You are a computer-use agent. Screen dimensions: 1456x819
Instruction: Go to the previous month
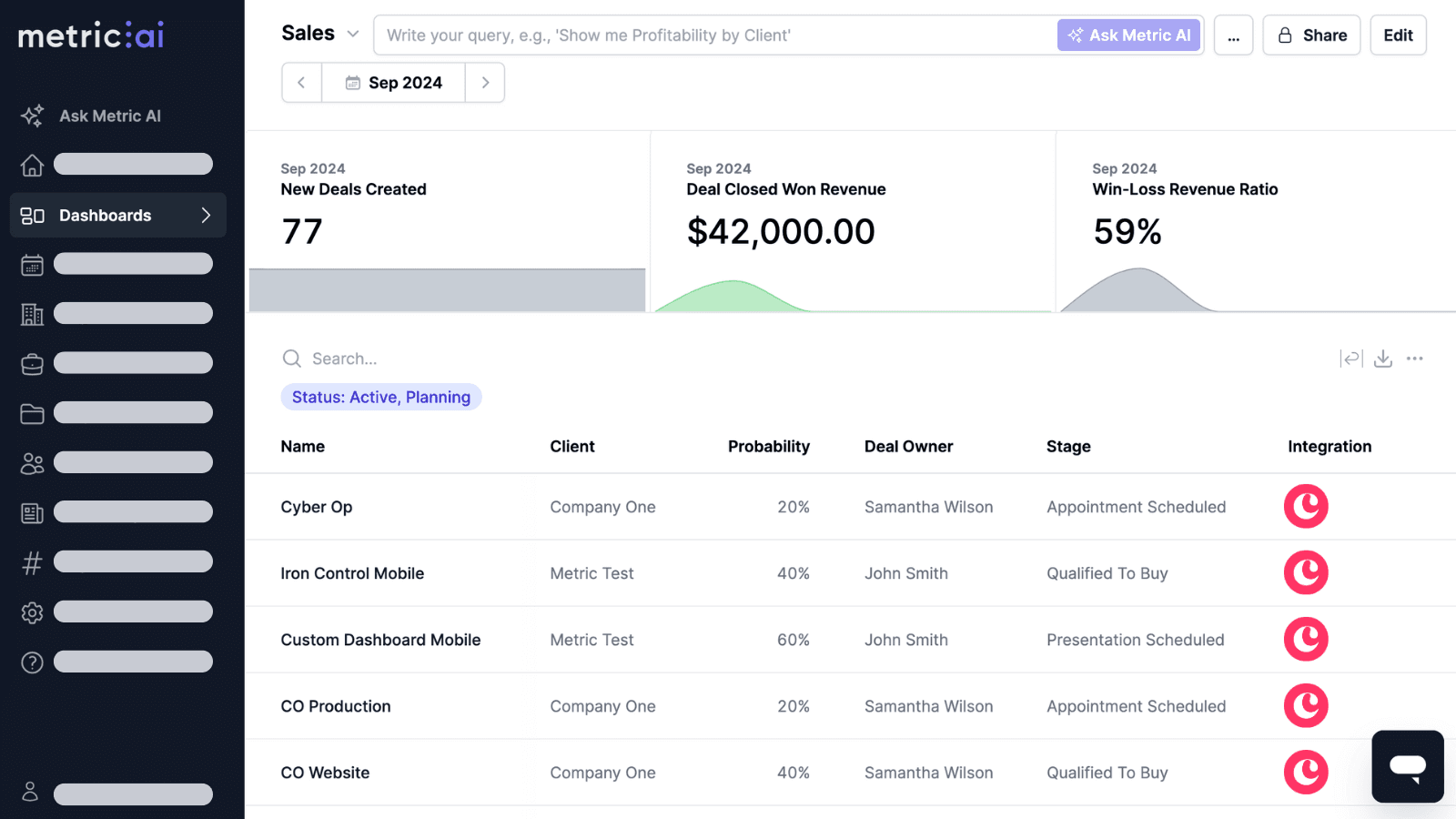(301, 83)
